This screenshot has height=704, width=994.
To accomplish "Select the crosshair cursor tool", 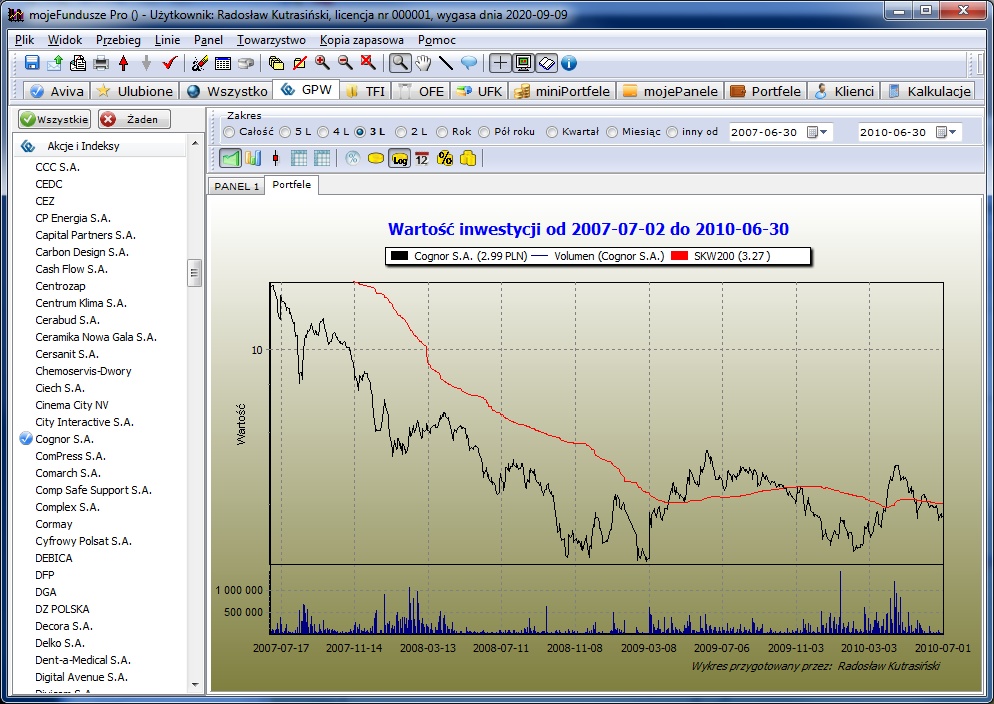I will (x=500, y=63).
